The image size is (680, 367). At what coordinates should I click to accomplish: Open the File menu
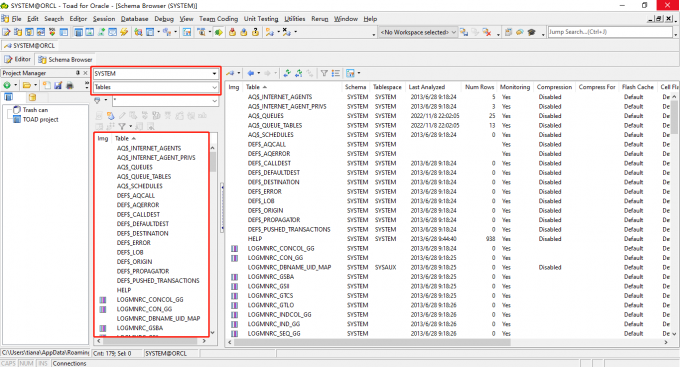[16, 19]
